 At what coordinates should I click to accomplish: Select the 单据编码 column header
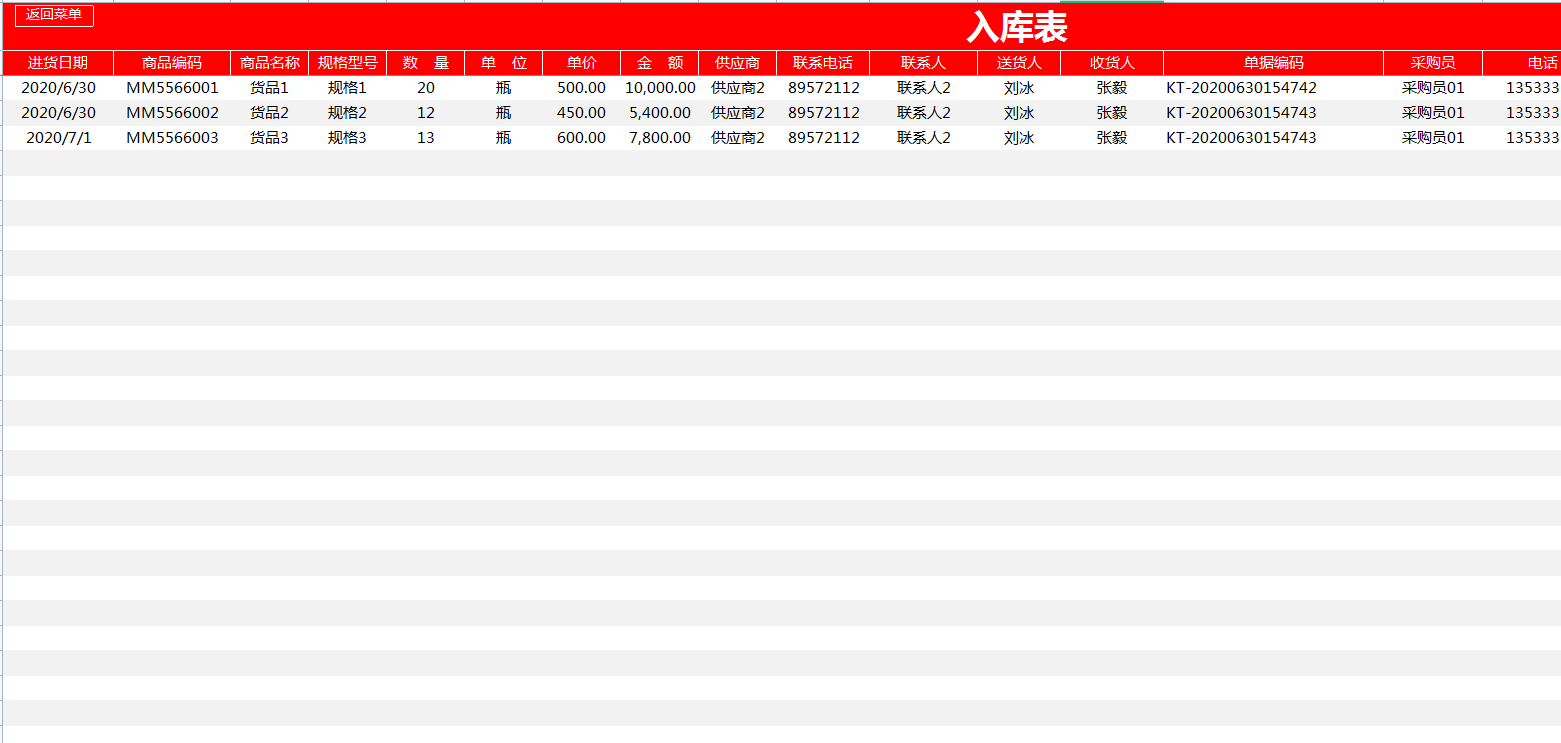1272,62
